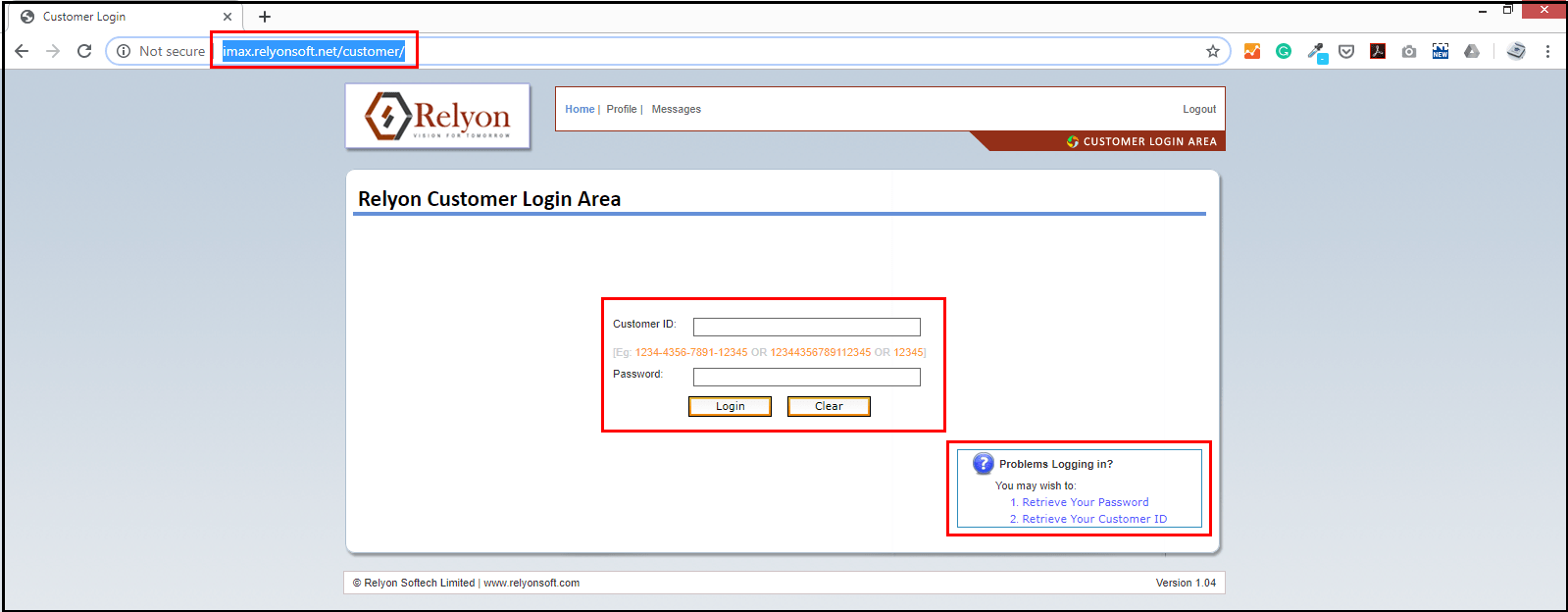Image resolution: width=1568 pixels, height=612 pixels.
Task: Click the Relyon Customer Login Area heading
Action: pyautogui.click(x=489, y=199)
